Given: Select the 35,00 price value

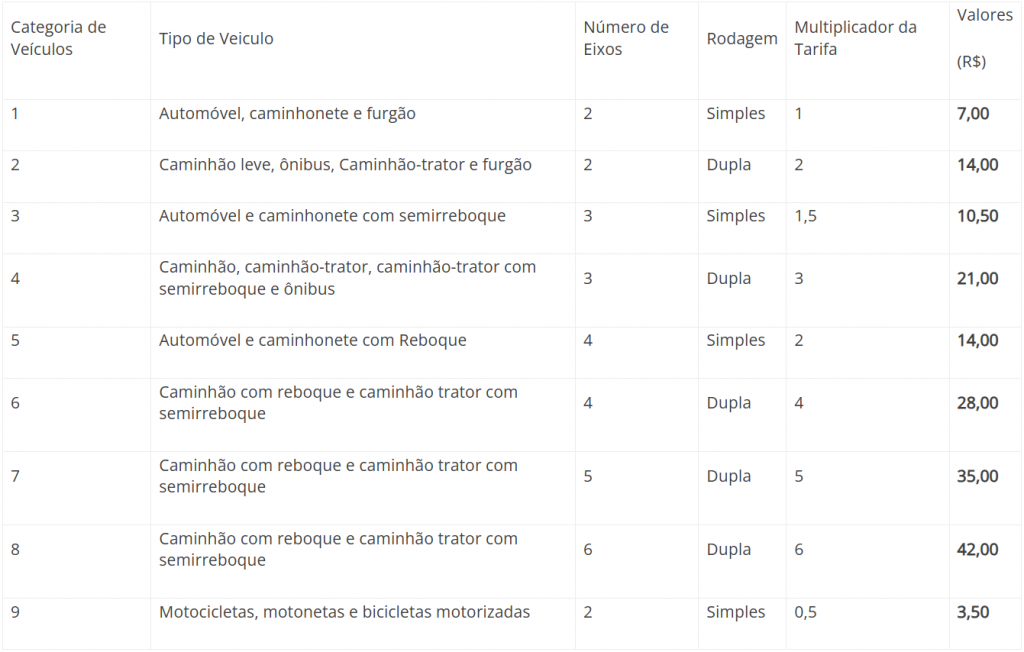Looking at the screenshot, I should [978, 476].
